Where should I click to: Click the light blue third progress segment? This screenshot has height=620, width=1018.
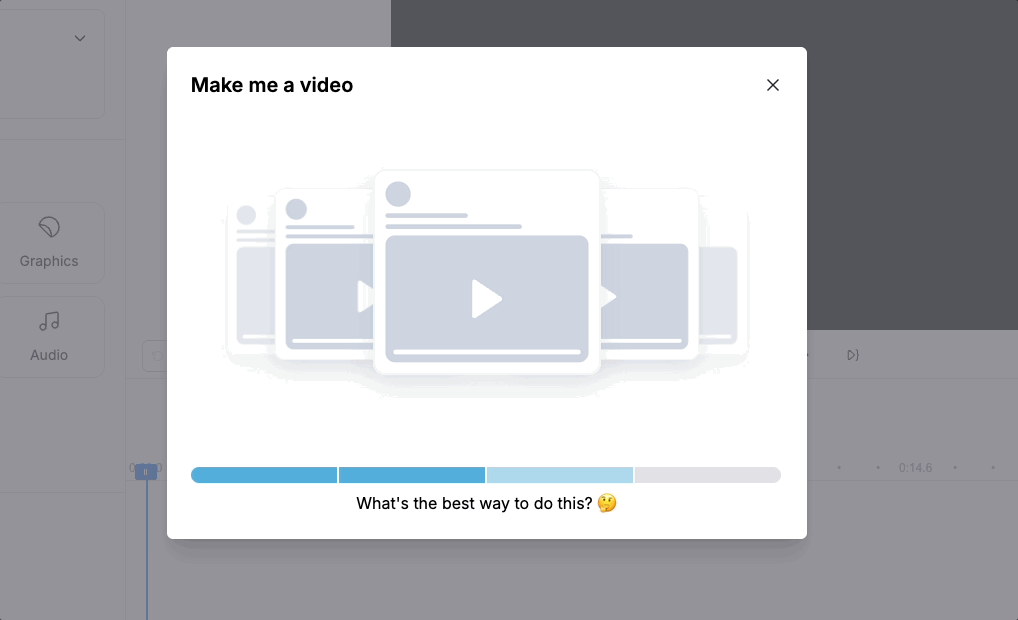(559, 475)
